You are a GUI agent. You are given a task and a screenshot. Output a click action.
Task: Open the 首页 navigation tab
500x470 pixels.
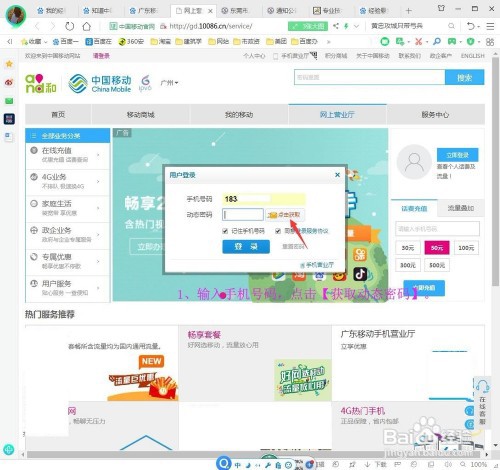point(58,114)
